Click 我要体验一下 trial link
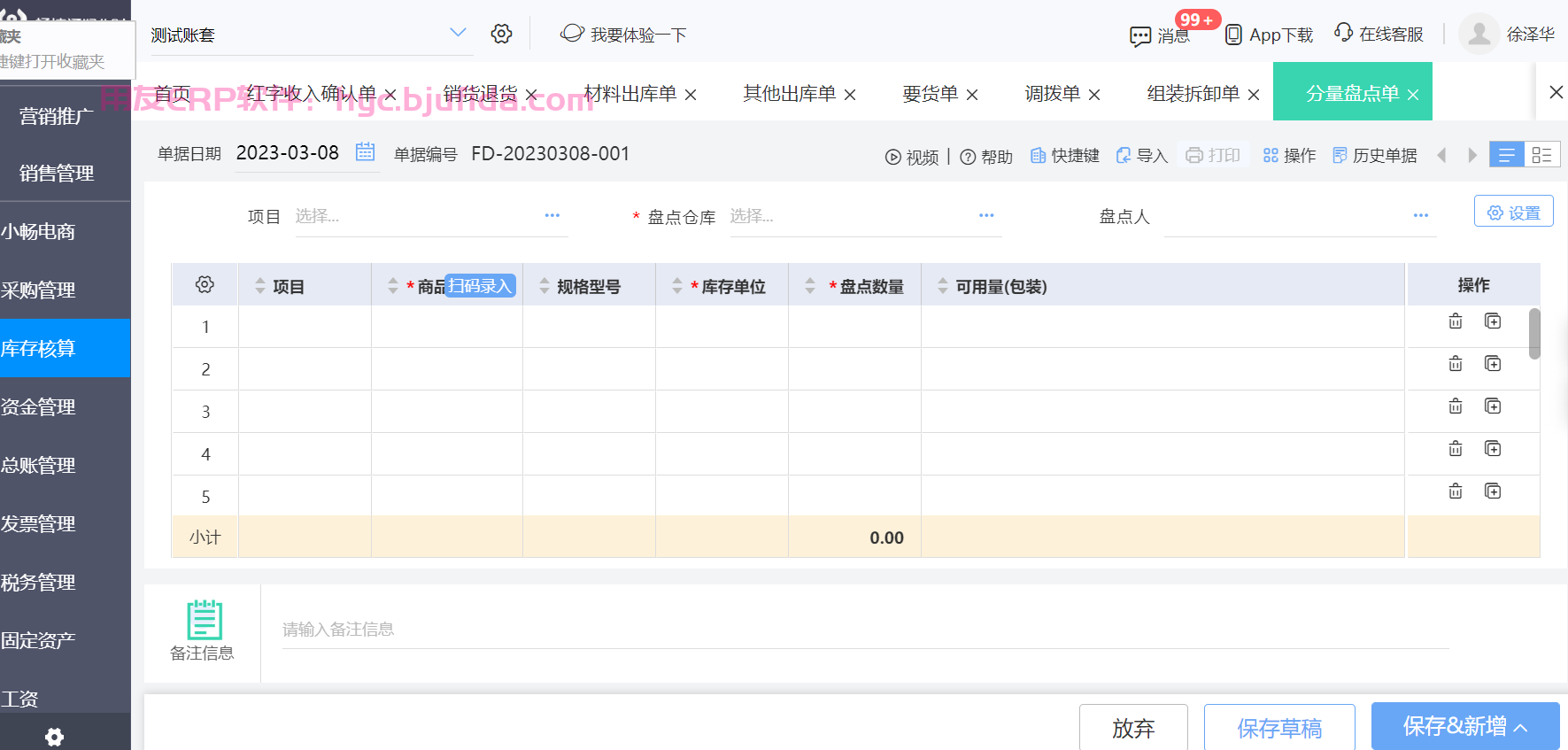Screen dimensions: 1568x750 pyautogui.click(x=623, y=34)
